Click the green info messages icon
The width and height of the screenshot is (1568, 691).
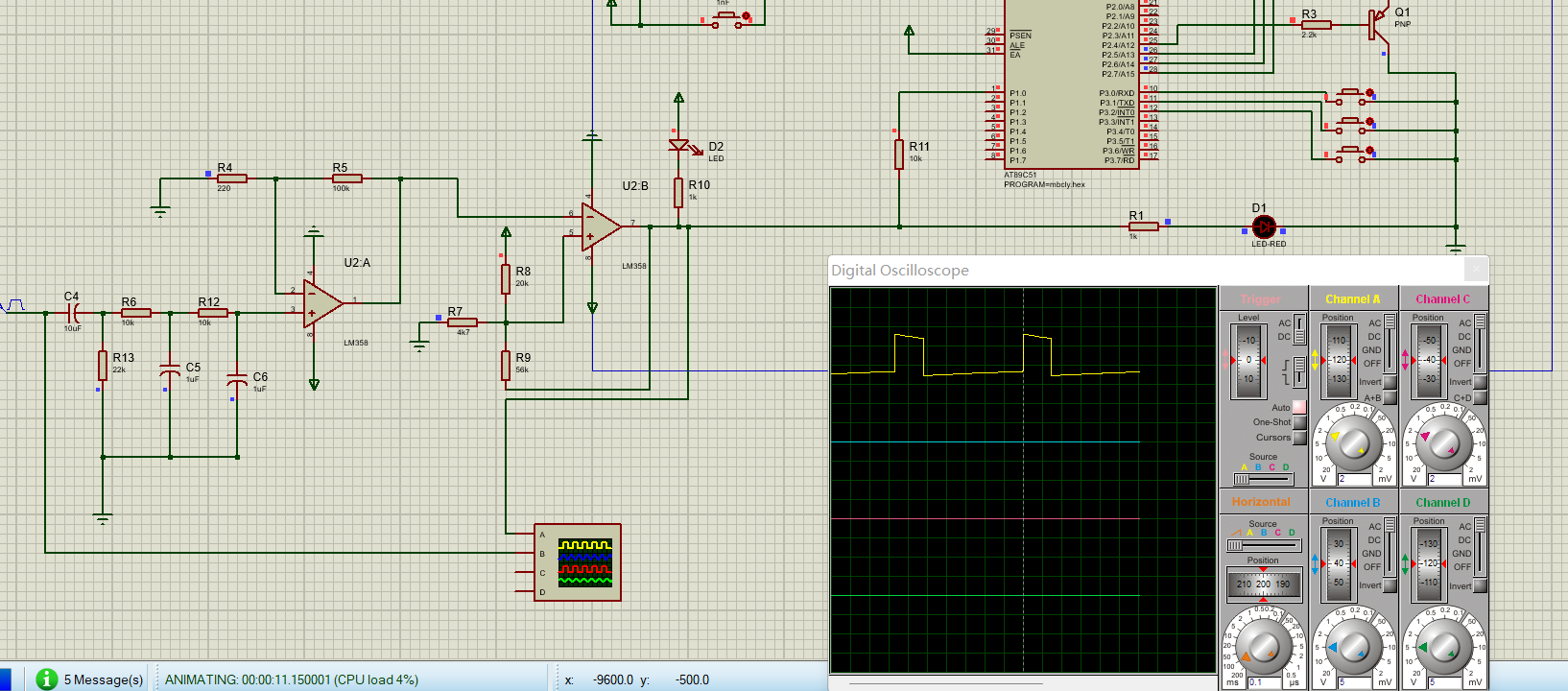pos(46,679)
